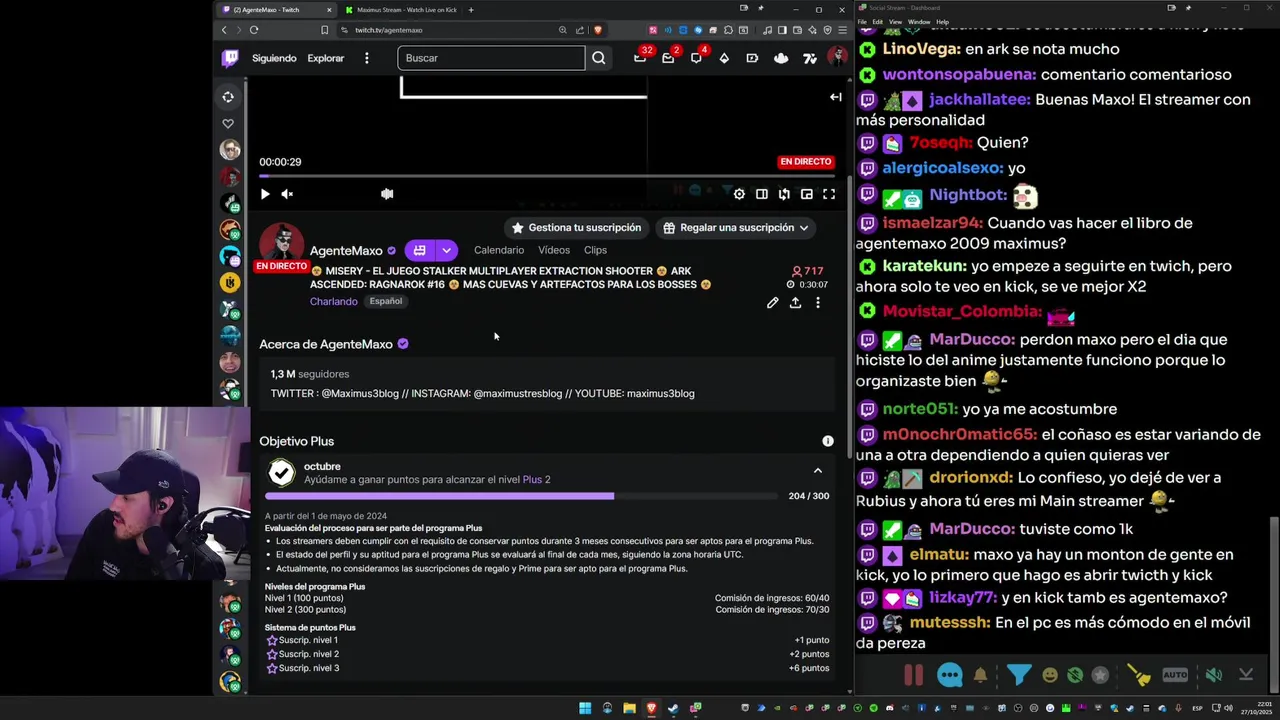Viewport: 1280px width, 720px height.
Task: Open a new browser tab with plus
Action: pos(471,10)
